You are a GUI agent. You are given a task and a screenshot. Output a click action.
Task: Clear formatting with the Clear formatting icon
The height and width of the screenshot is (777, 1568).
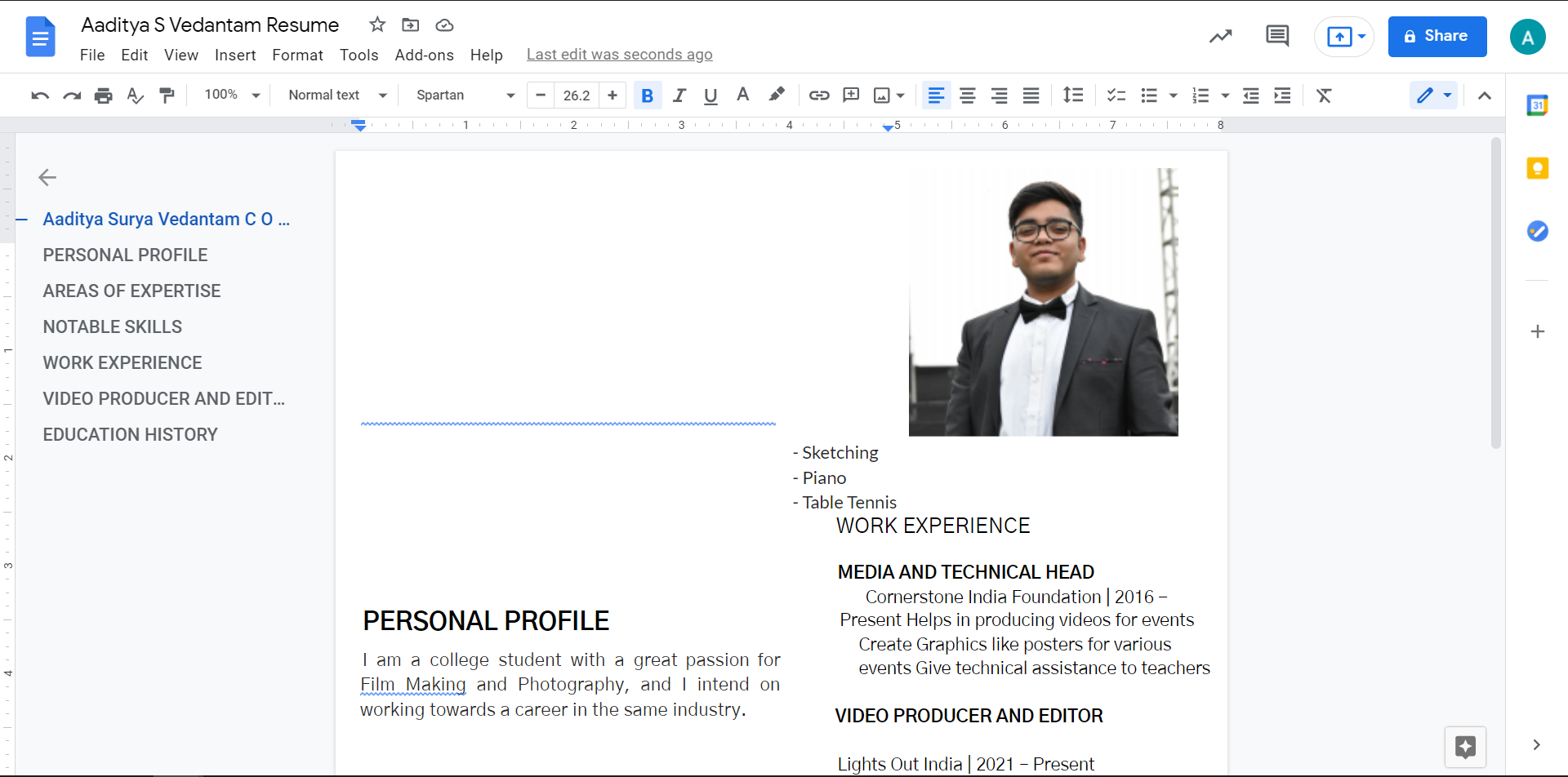1323,95
